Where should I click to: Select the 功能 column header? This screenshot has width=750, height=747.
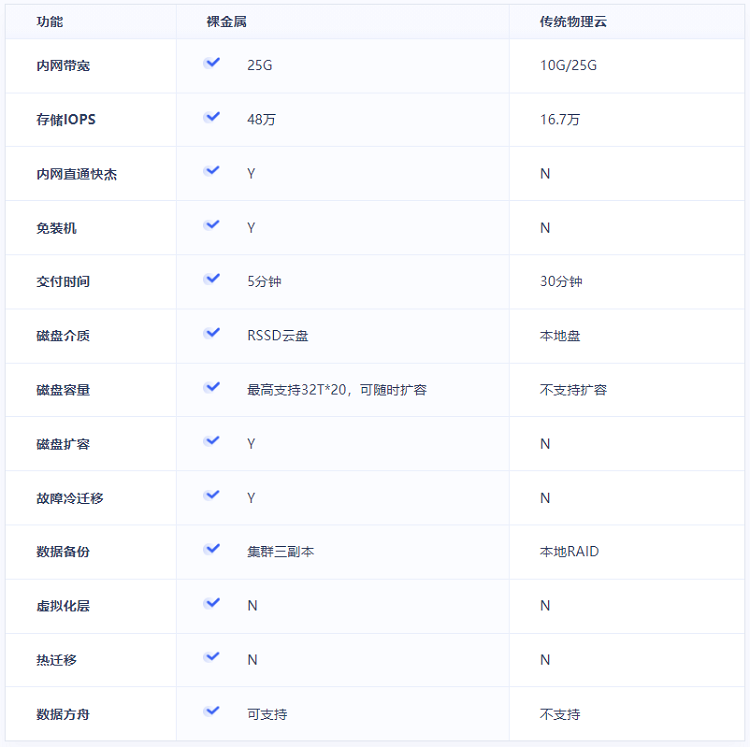point(50,22)
